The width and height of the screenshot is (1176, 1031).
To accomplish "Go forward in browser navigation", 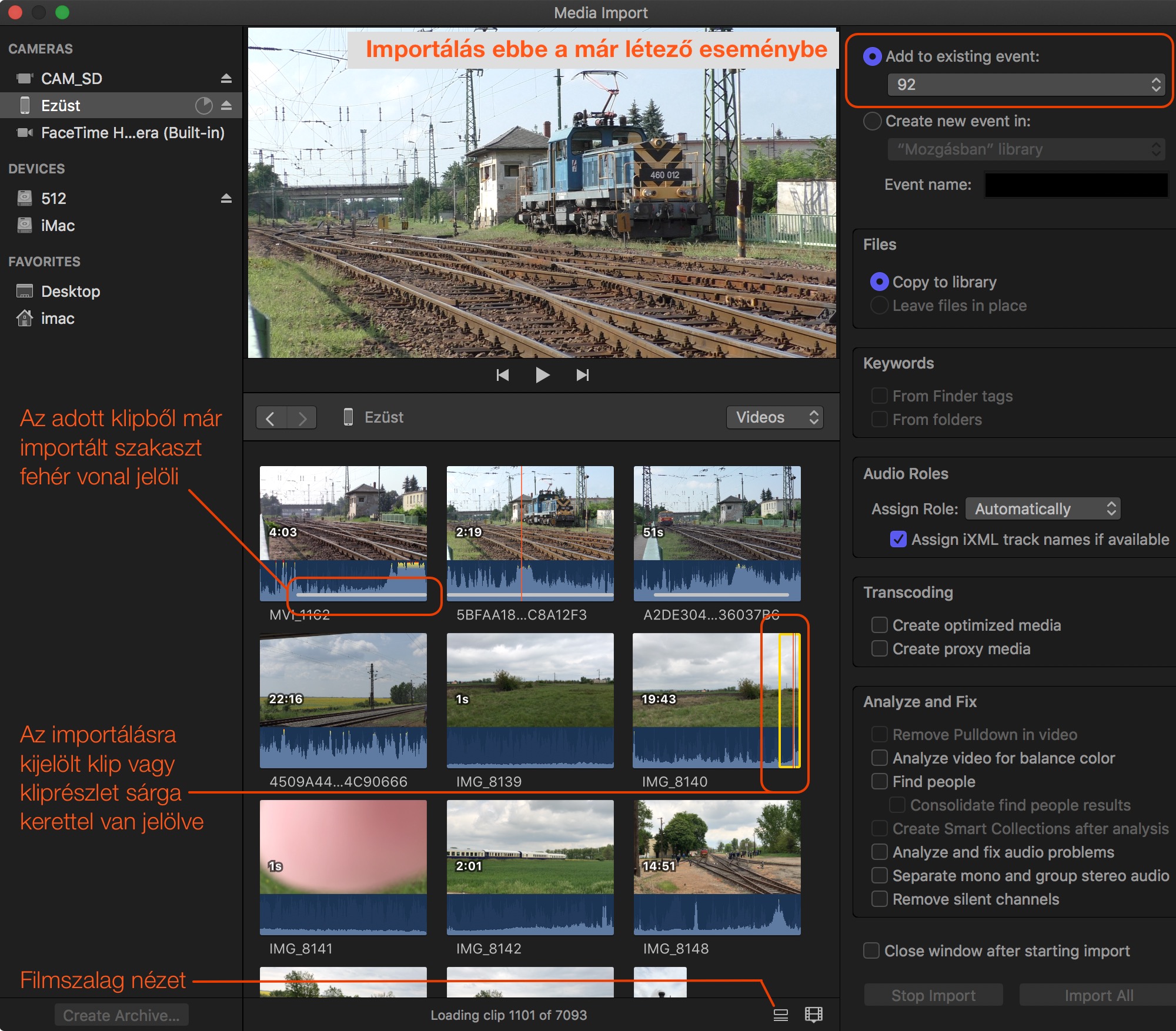I will point(302,418).
